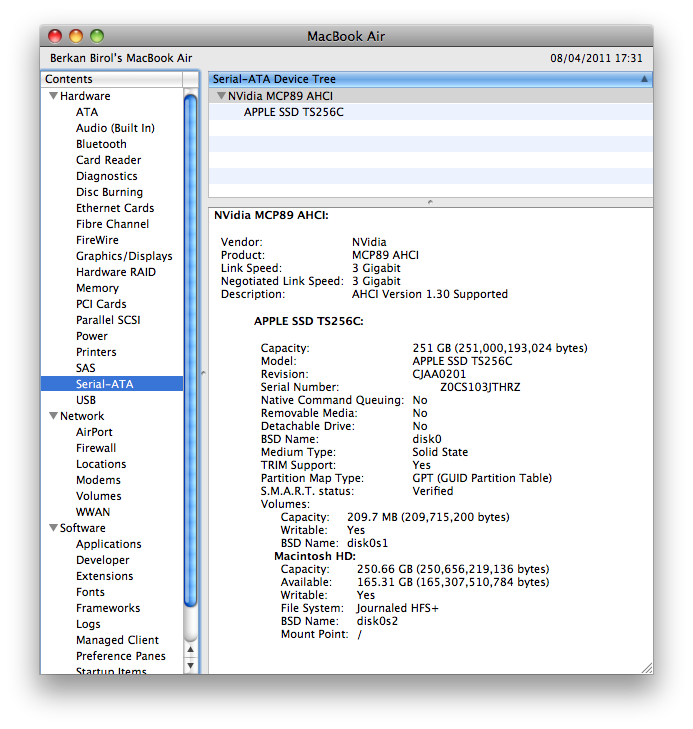Viewport: 693px width, 729px height.
Task: Select Card Reader item
Action: (108, 160)
